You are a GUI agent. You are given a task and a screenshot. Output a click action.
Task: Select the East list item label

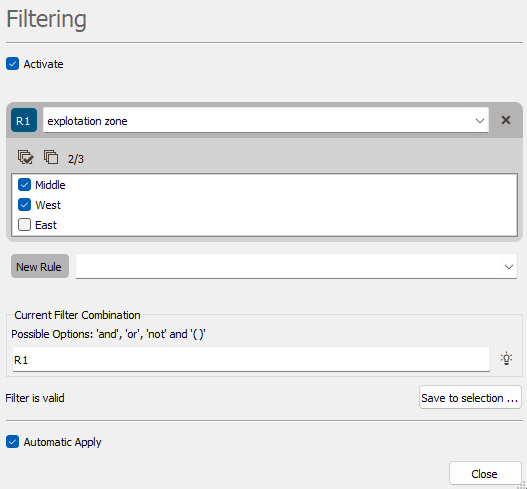pyautogui.click(x=46, y=225)
